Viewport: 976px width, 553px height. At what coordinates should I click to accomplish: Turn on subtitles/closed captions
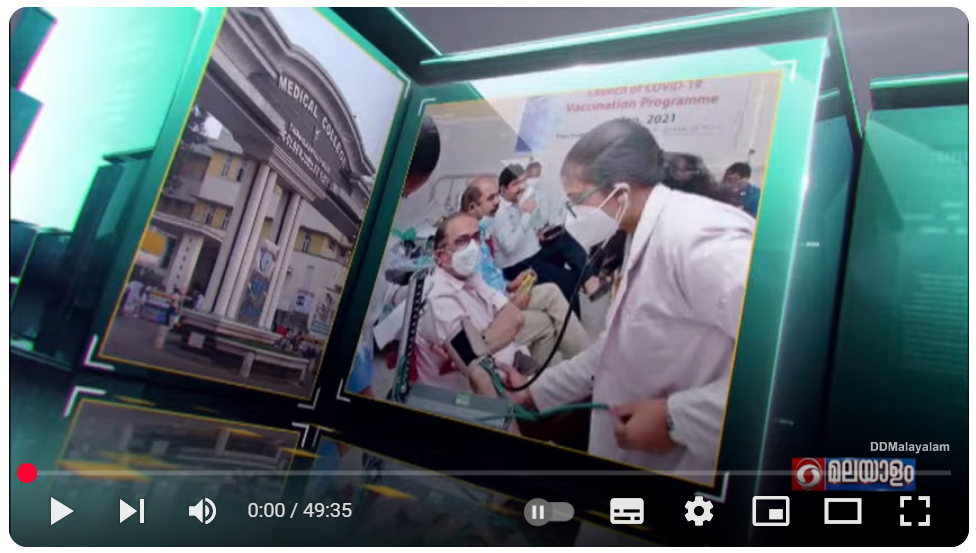627,512
